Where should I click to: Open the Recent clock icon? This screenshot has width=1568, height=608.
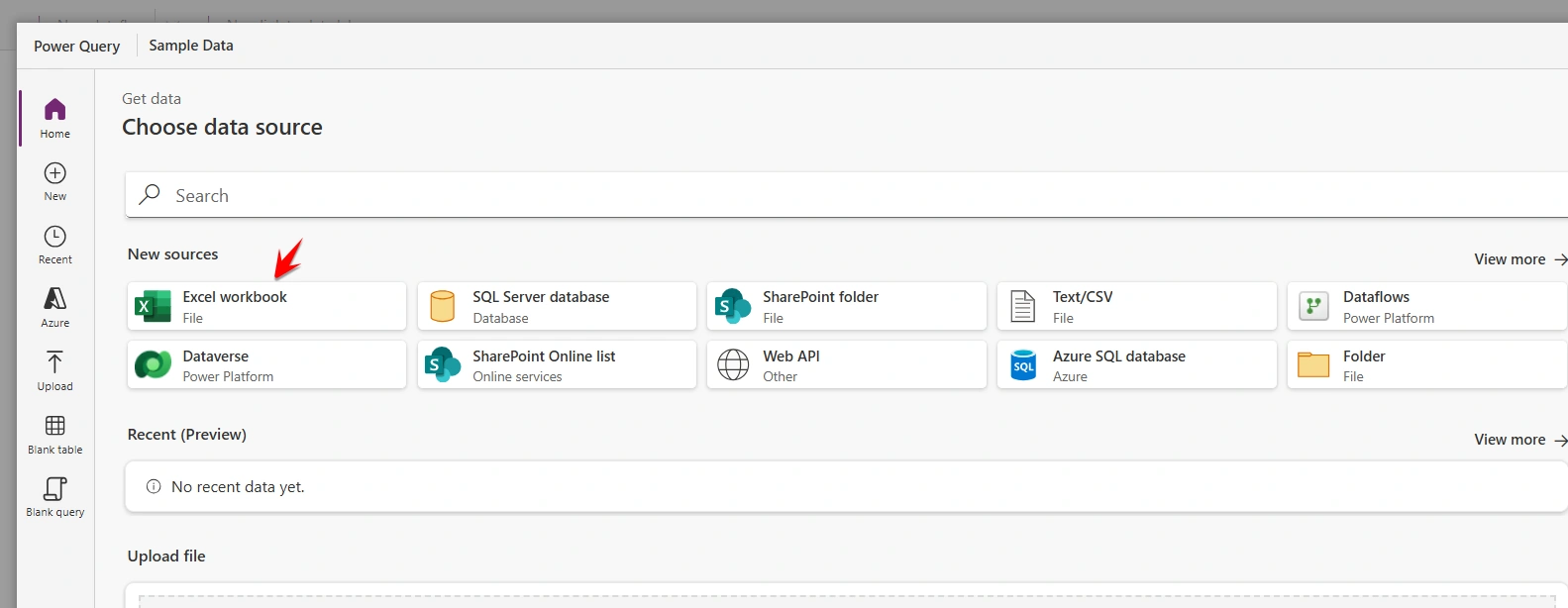55,237
